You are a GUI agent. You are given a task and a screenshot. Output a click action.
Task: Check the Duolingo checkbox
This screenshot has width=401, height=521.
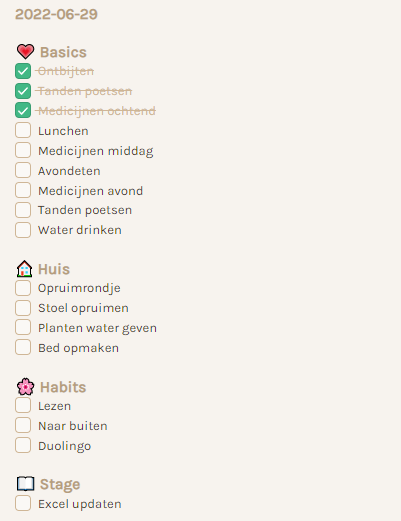point(23,445)
